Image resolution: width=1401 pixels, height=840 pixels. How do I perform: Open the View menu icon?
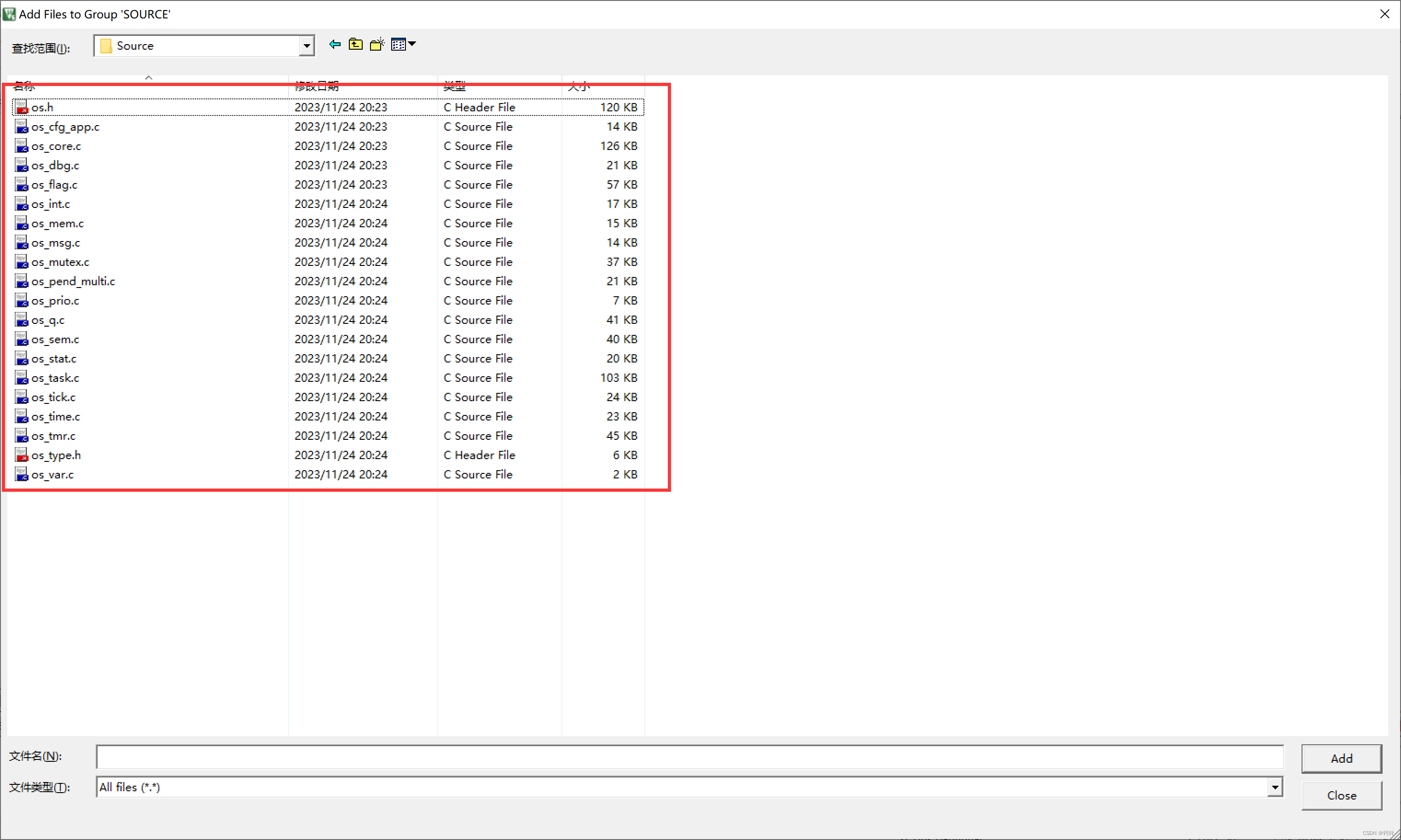tap(398, 44)
